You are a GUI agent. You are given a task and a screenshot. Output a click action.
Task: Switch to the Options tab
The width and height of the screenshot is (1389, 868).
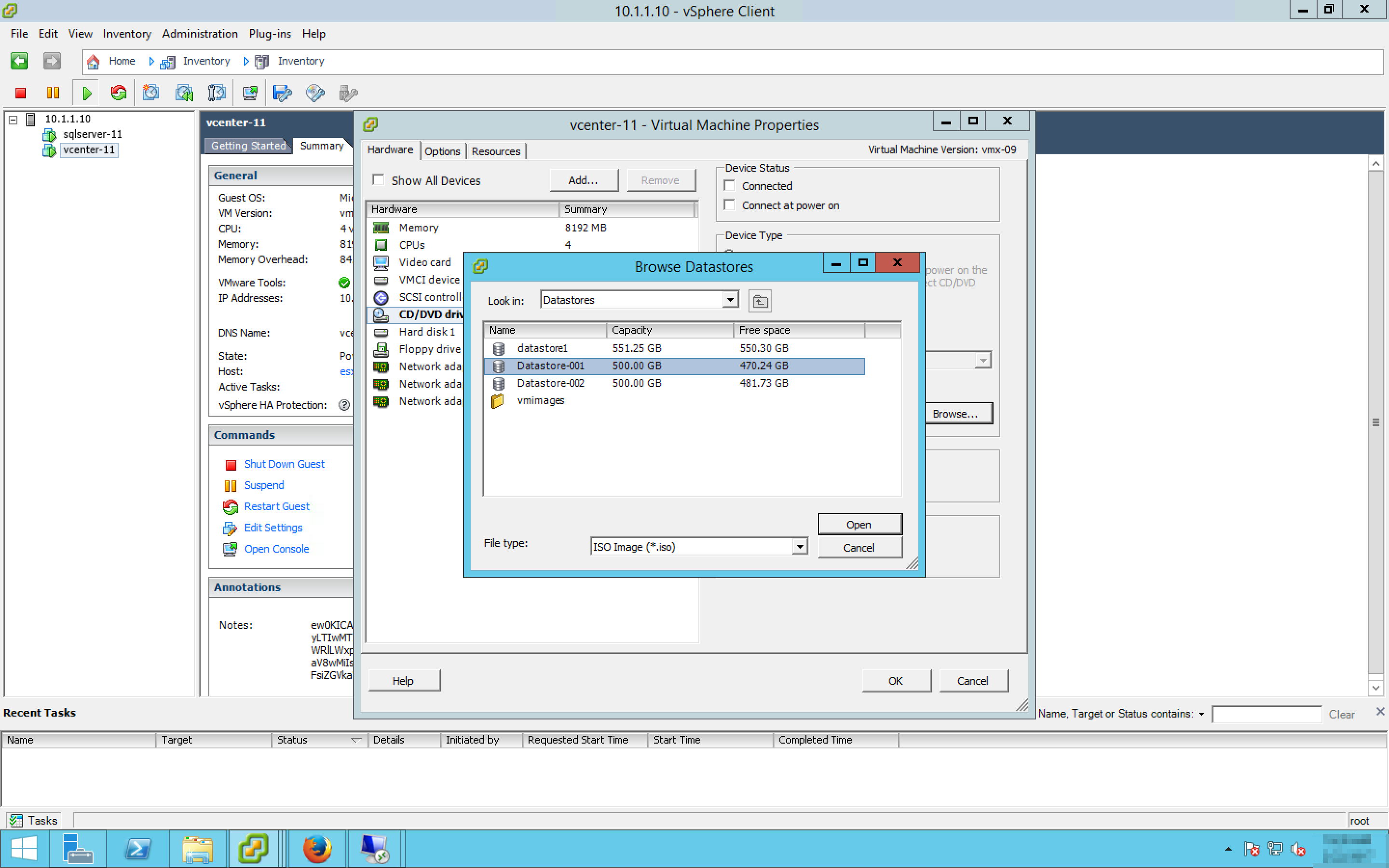[x=442, y=151]
